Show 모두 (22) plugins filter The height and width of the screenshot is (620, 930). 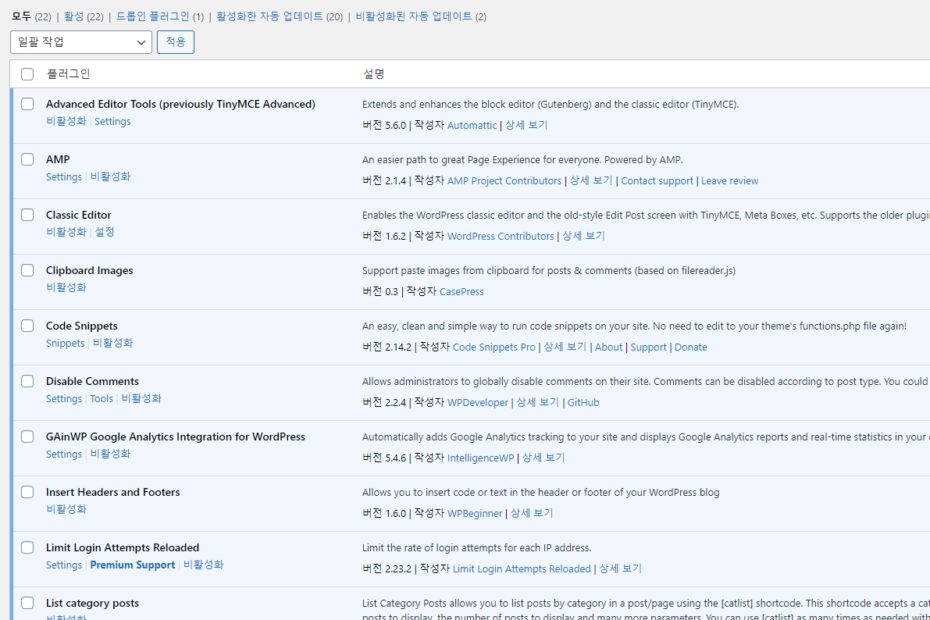pos(31,17)
